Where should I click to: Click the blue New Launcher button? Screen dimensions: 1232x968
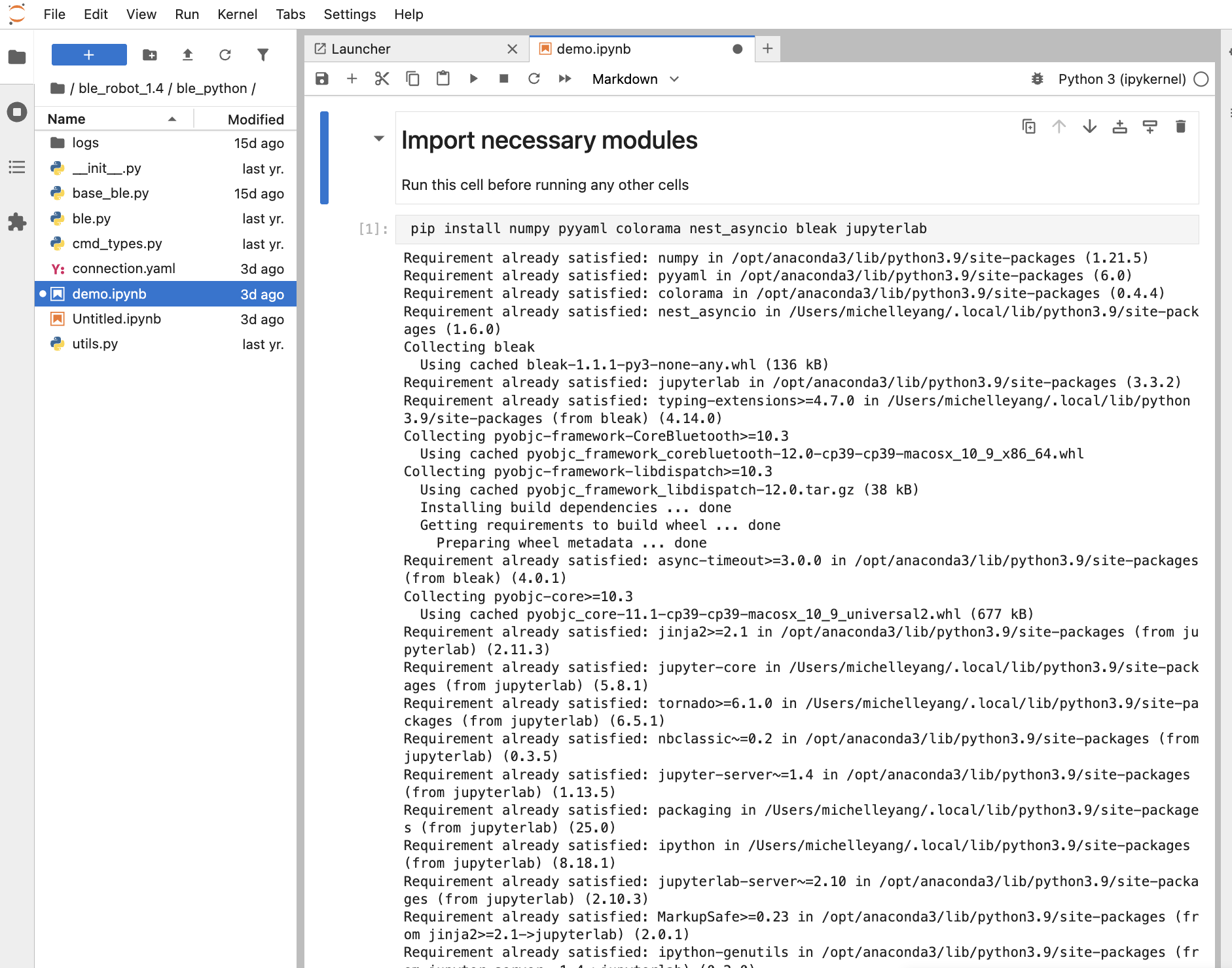(x=88, y=54)
